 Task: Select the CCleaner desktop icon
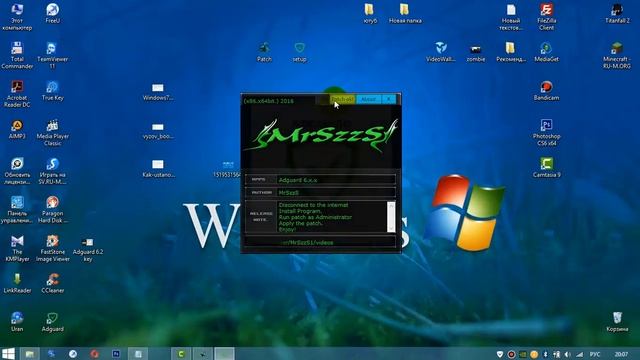point(52,283)
